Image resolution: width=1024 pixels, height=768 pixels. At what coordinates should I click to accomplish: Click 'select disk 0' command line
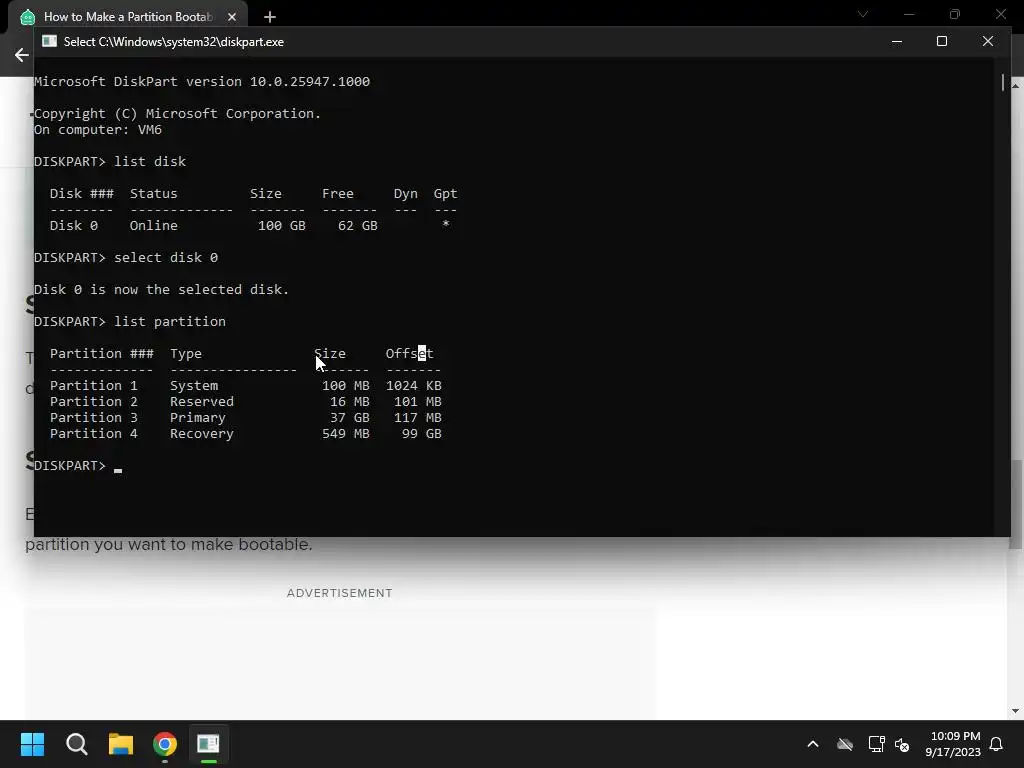tap(166, 257)
